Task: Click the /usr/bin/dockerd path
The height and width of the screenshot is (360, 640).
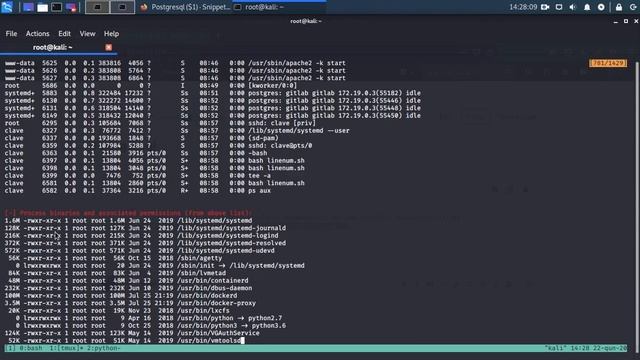Action: [x=207, y=296]
